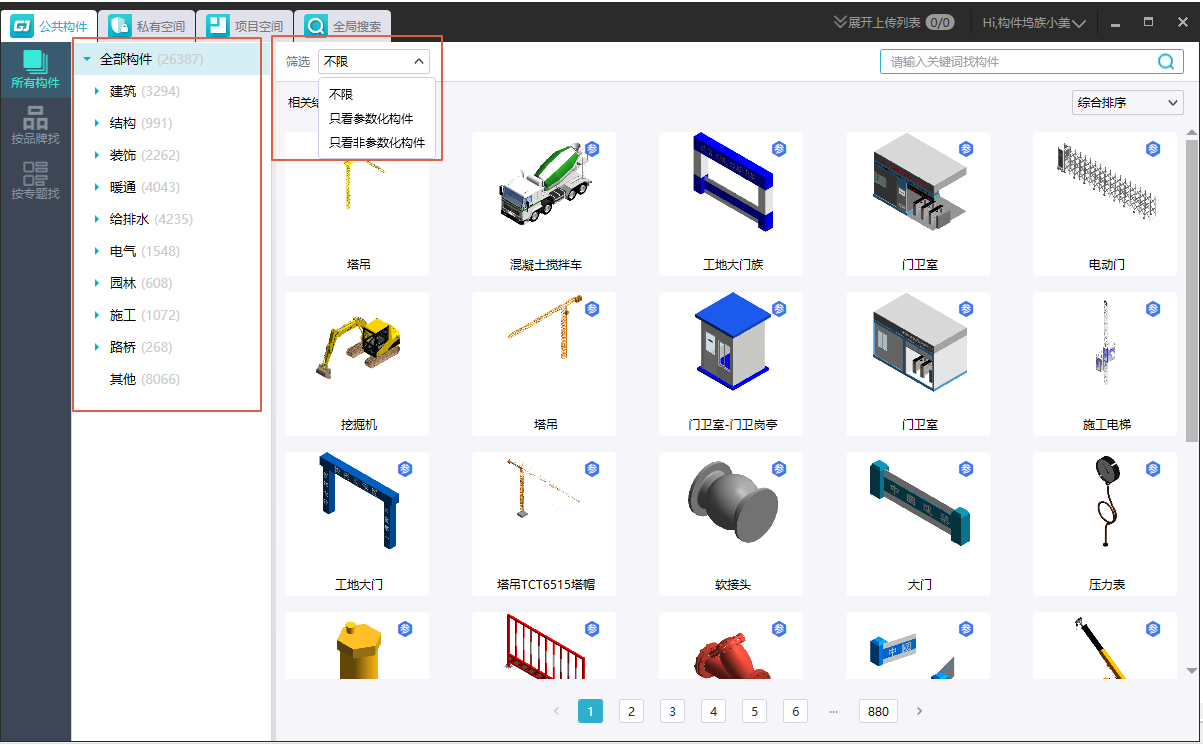The width and height of the screenshot is (1203, 745).
Task: Switch to the 项目空间 tab
Action: [246, 26]
